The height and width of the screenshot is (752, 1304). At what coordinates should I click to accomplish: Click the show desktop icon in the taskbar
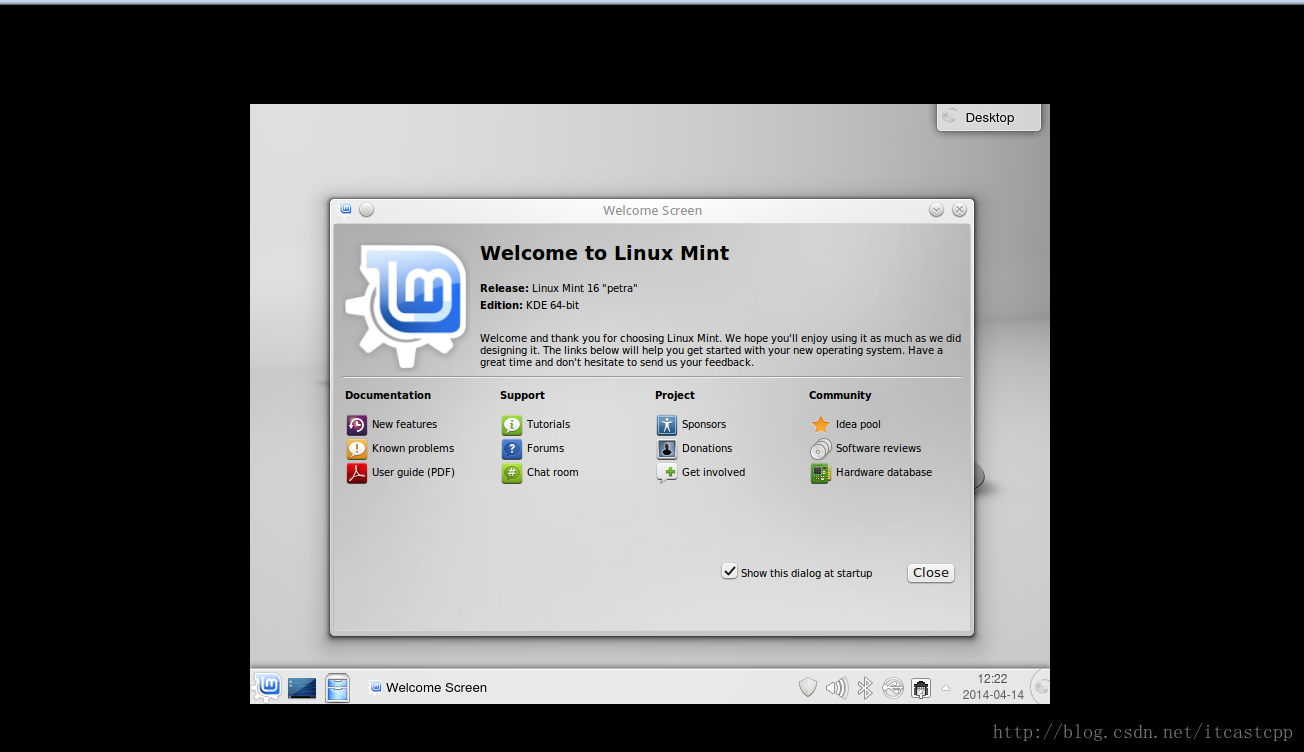(x=302, y=688)
